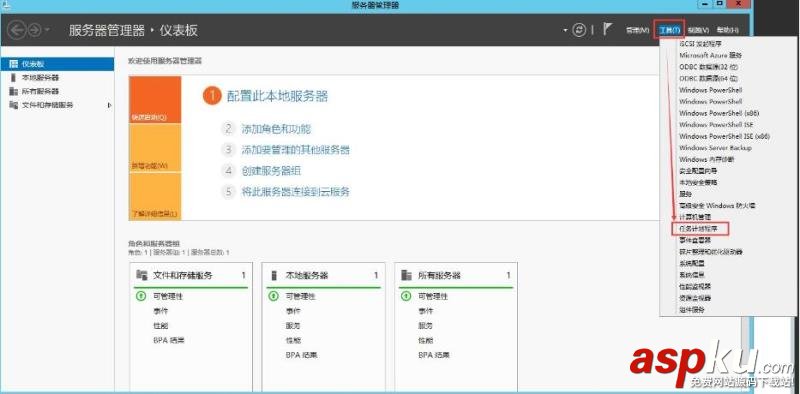This screenshot has height=394, width=800.
Task: Click the 文件和存储服务 icon in sidebar
Action: [13, 105]
